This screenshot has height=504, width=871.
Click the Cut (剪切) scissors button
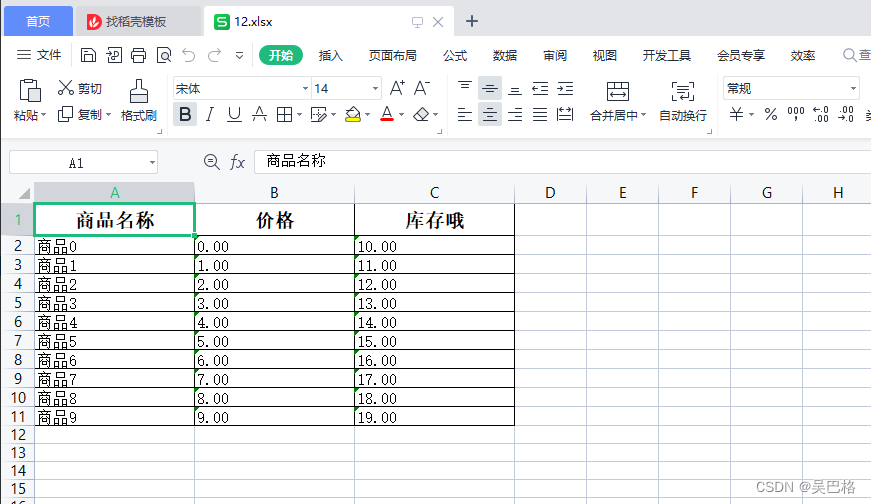point(80,88)
